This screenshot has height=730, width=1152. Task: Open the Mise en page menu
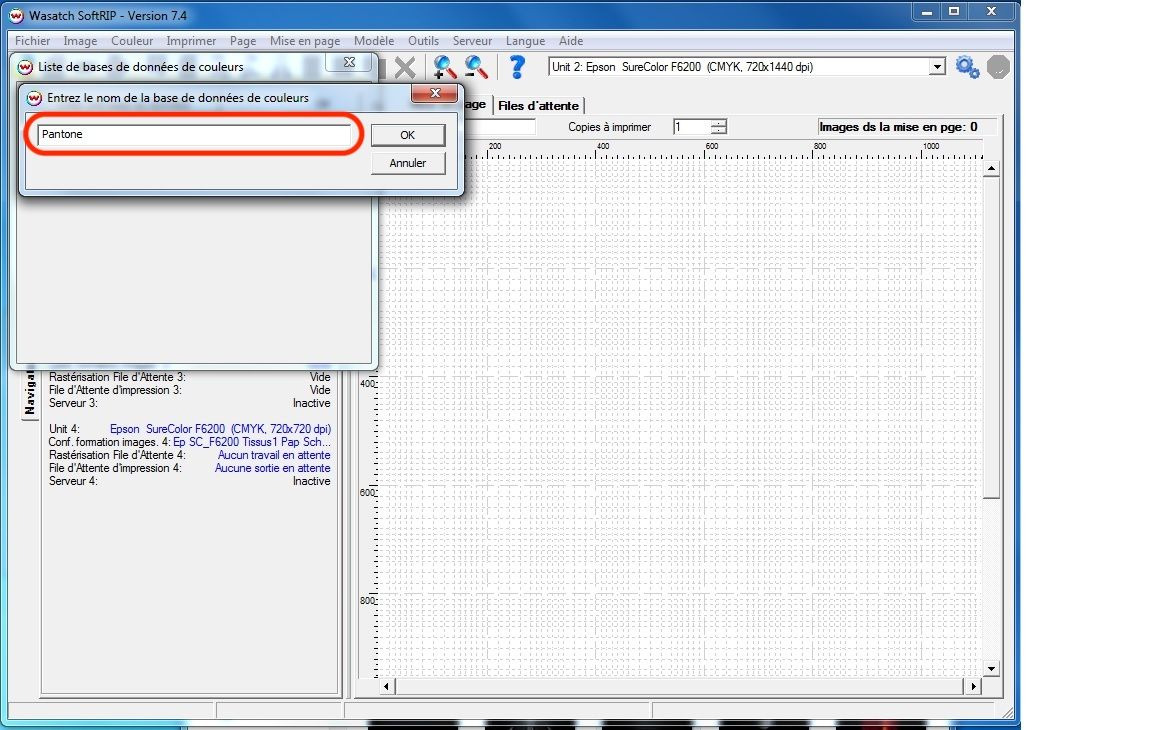(305, 41)
